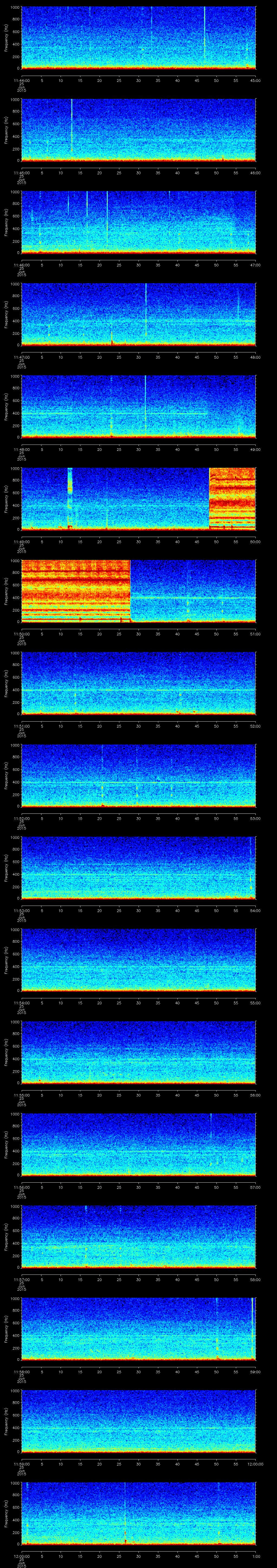Image resolution: width=277 pixels, height=1568 pixels.
Task: Click the 11:47:00 time axis label
Action: (21, 357)
